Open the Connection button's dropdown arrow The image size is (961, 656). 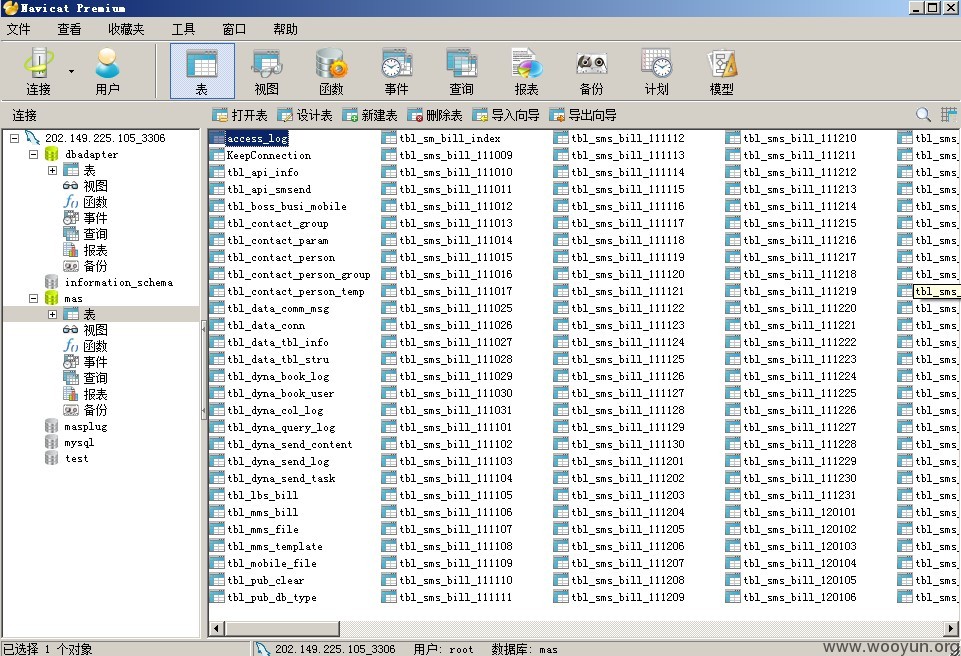(71, 72)
